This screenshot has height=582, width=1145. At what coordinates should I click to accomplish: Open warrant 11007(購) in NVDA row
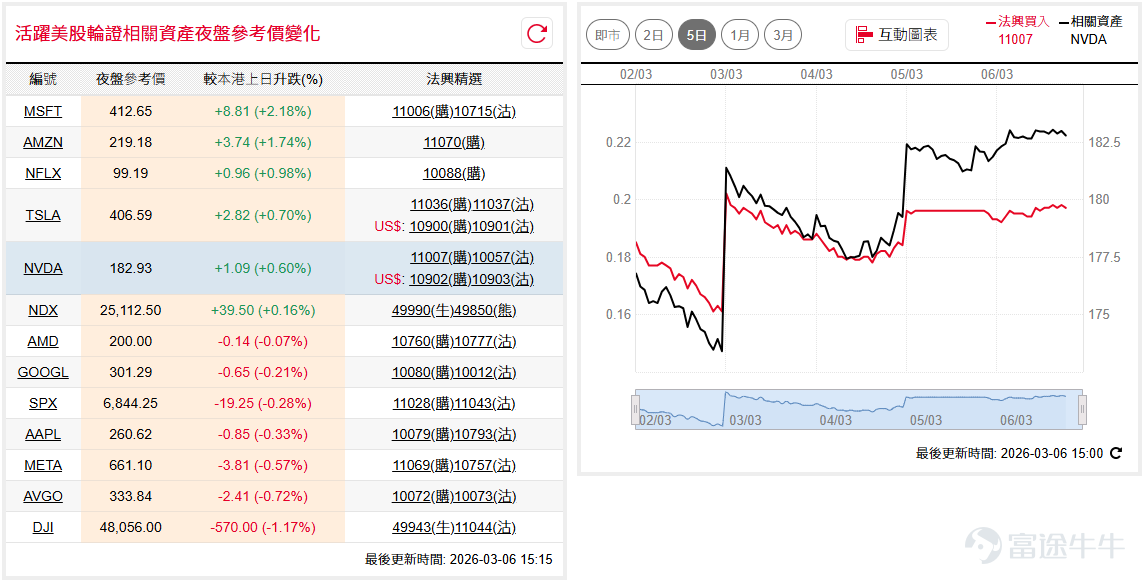[441, 257]
